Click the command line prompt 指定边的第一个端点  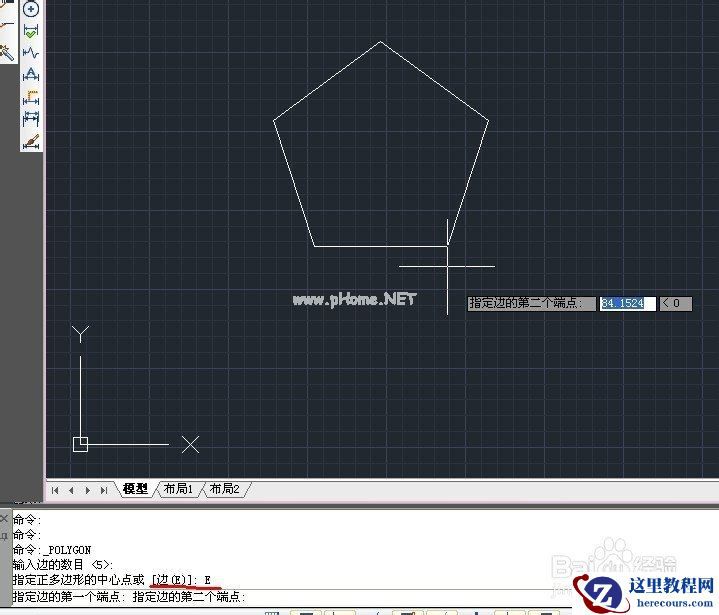[x=68, y=597]
